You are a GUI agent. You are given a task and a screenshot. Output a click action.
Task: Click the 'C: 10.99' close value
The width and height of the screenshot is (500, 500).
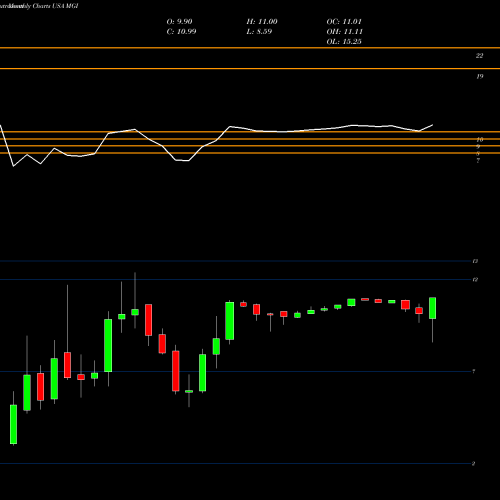click(x=181, y=32)
